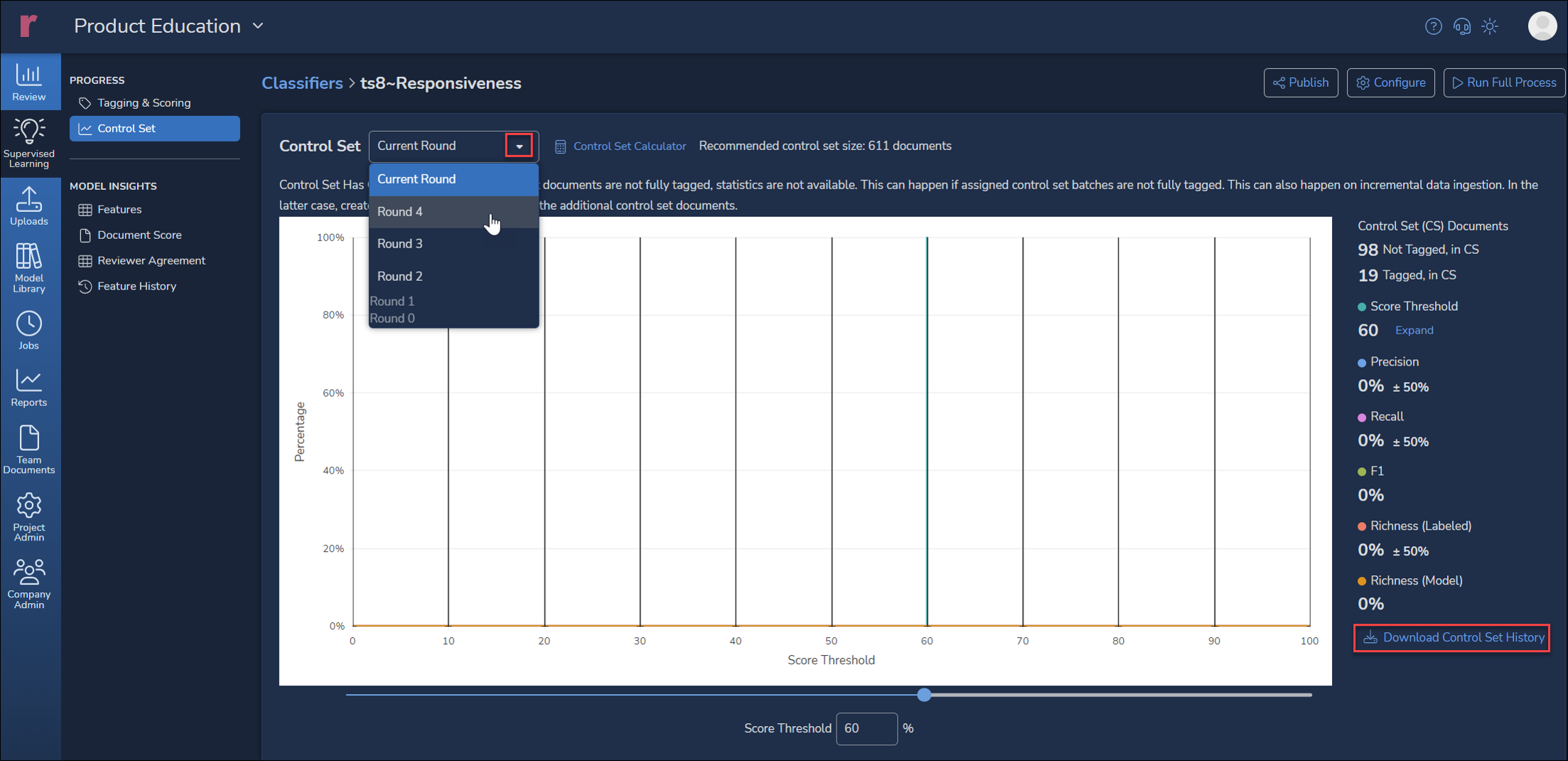1568x761 pixels.
Task: Click the Score Threshold percentage input field
Action: [x=866, y=728]
